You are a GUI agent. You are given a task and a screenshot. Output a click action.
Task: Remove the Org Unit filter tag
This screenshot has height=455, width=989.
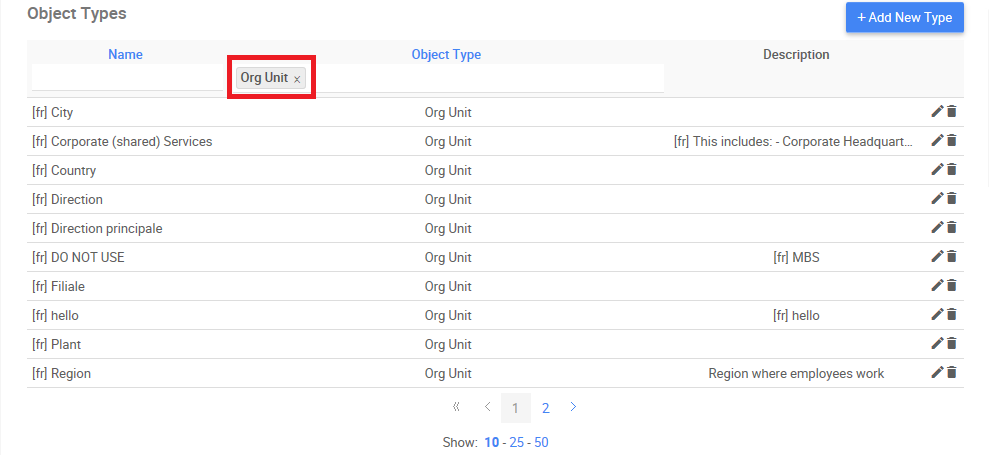pyautogui.click(x=297, y=79)
